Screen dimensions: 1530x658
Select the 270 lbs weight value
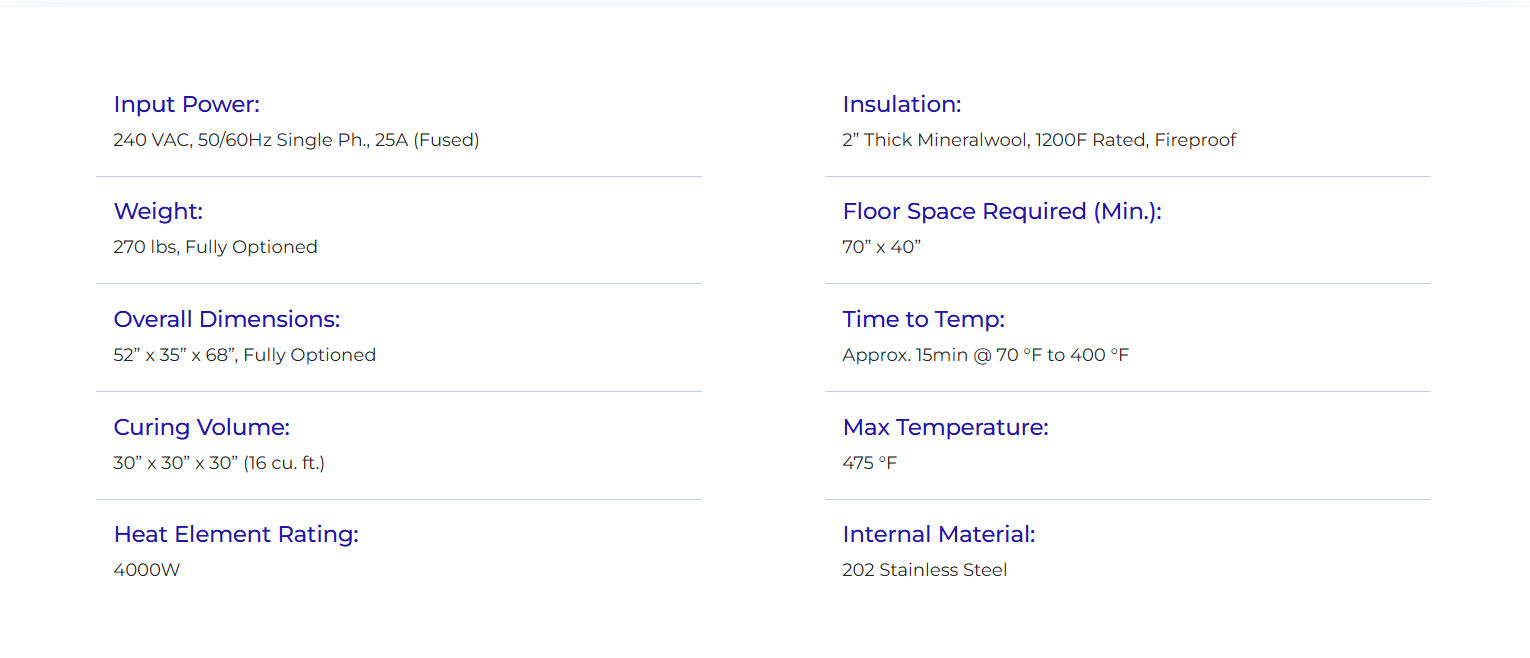(215, 247)
